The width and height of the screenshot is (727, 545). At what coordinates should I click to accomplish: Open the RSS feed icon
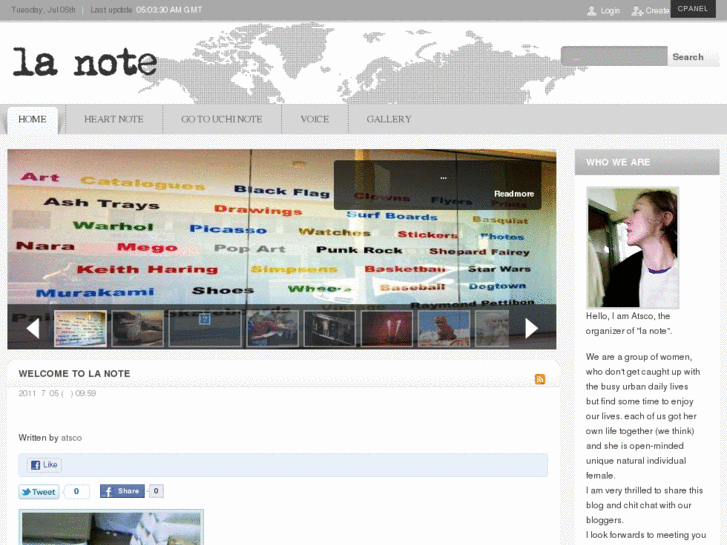point(540,379)
